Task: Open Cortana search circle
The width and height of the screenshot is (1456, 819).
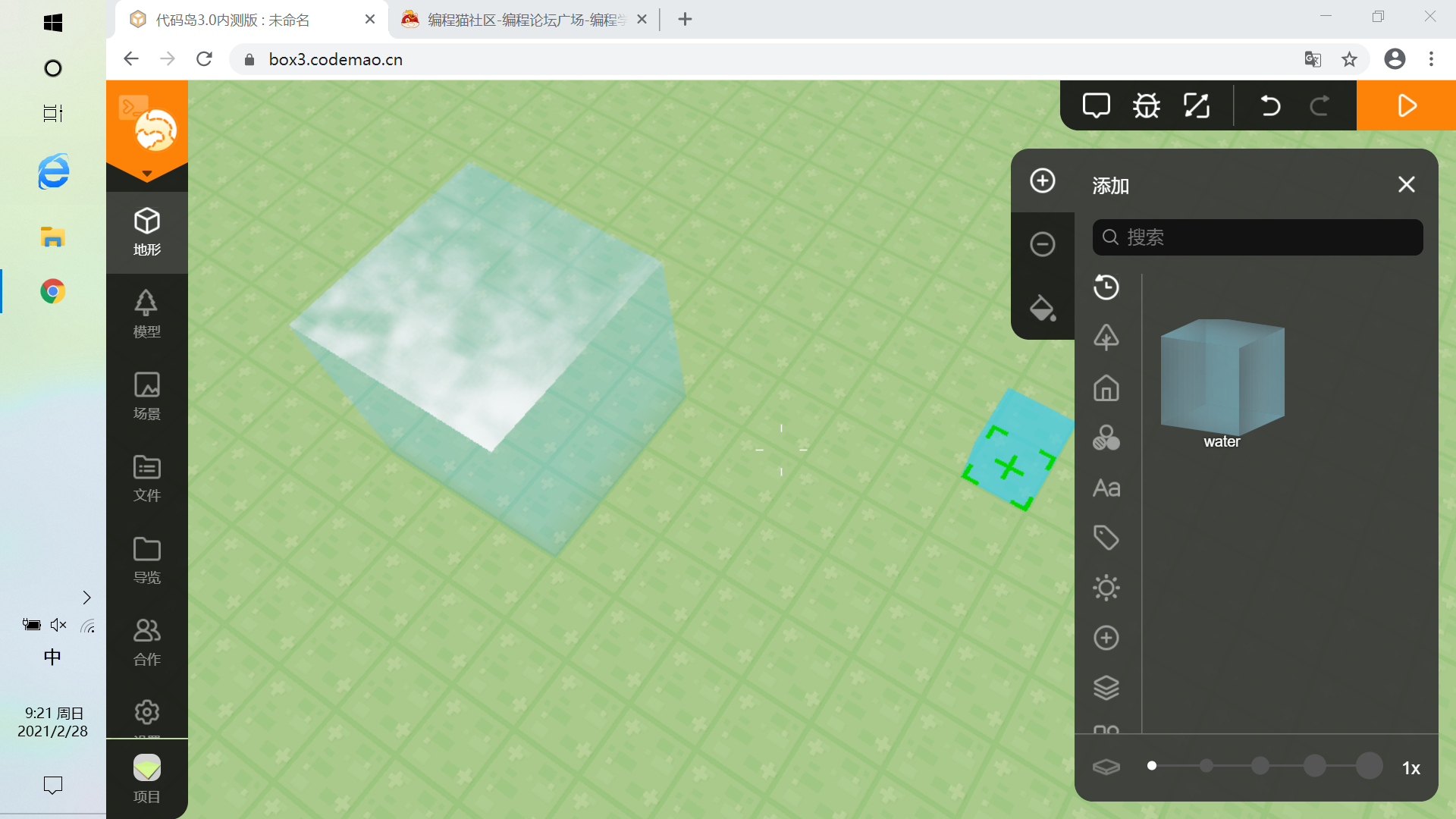Action: 53,68
